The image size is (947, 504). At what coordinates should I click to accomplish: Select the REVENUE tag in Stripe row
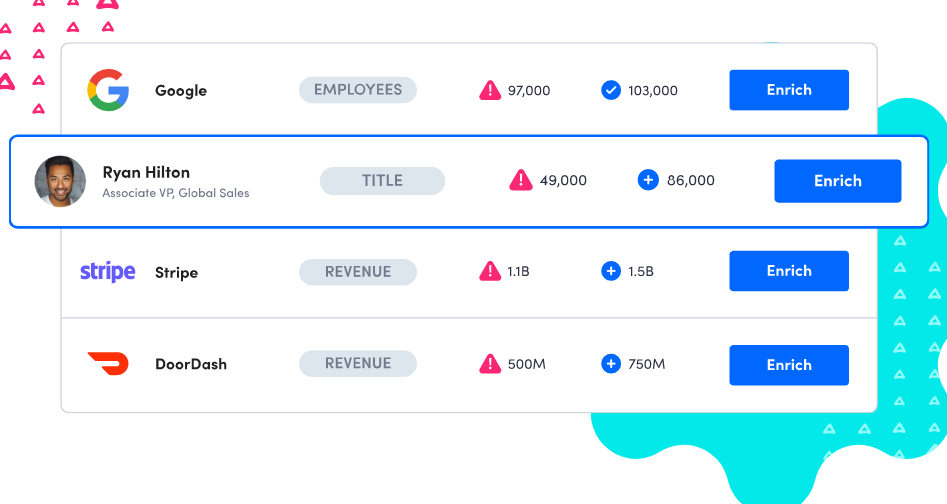[x=358, y=272]
